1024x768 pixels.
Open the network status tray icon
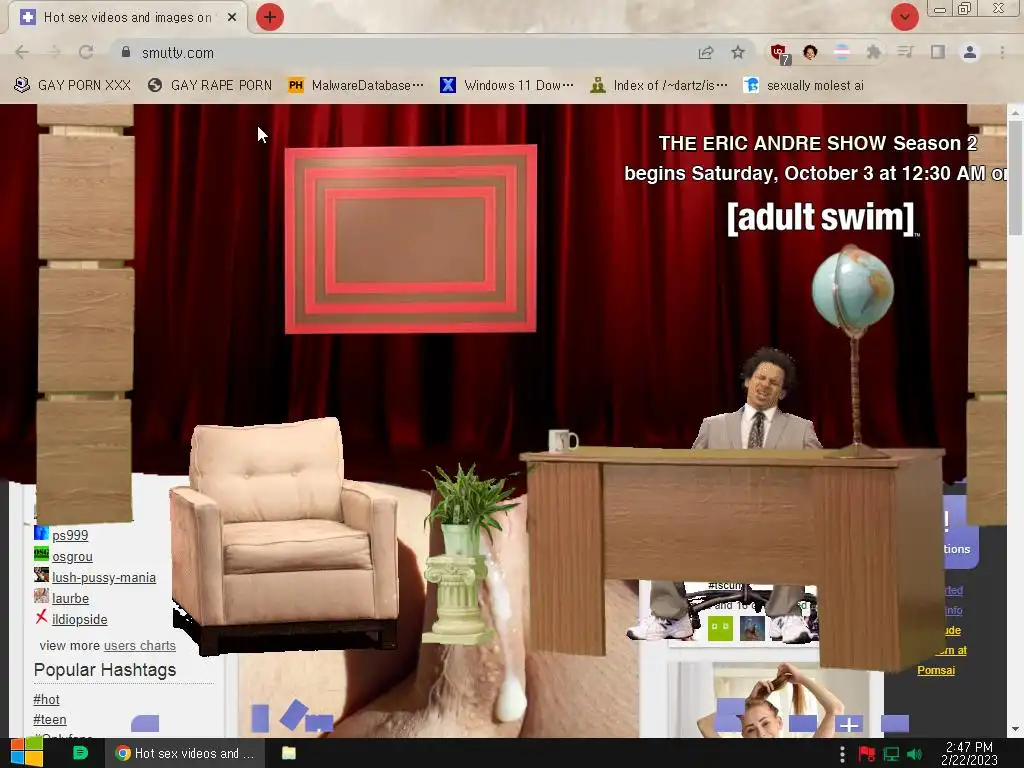coord(891,754)
